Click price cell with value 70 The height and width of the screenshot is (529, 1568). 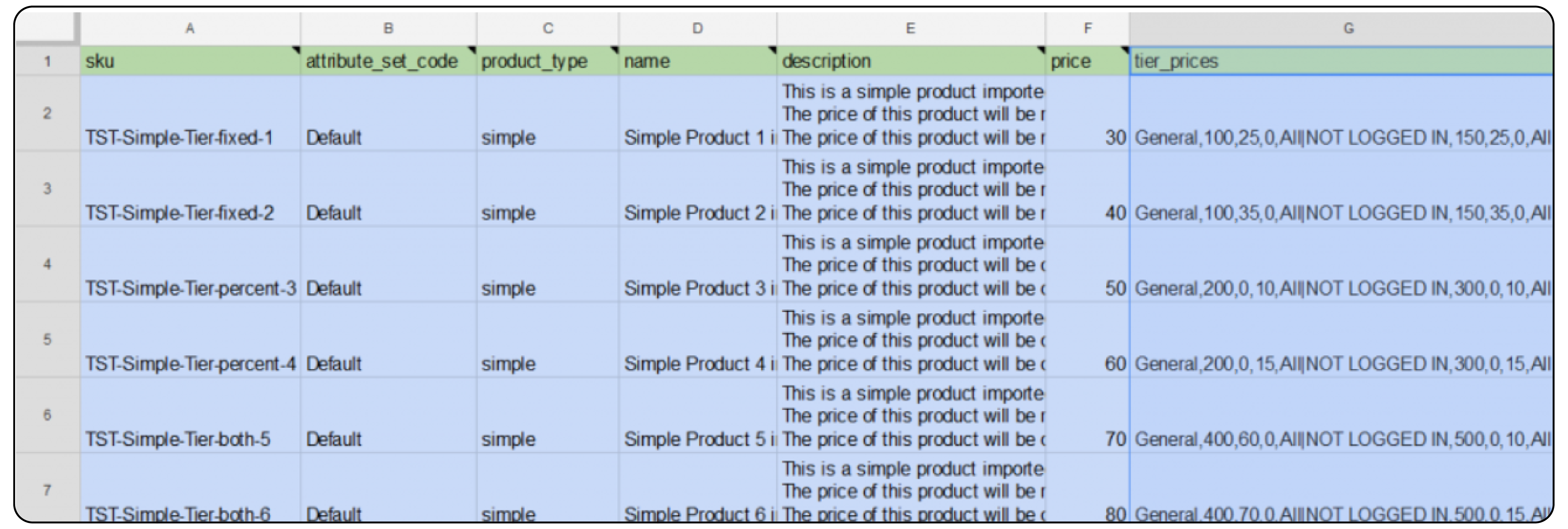(1088, 415)
